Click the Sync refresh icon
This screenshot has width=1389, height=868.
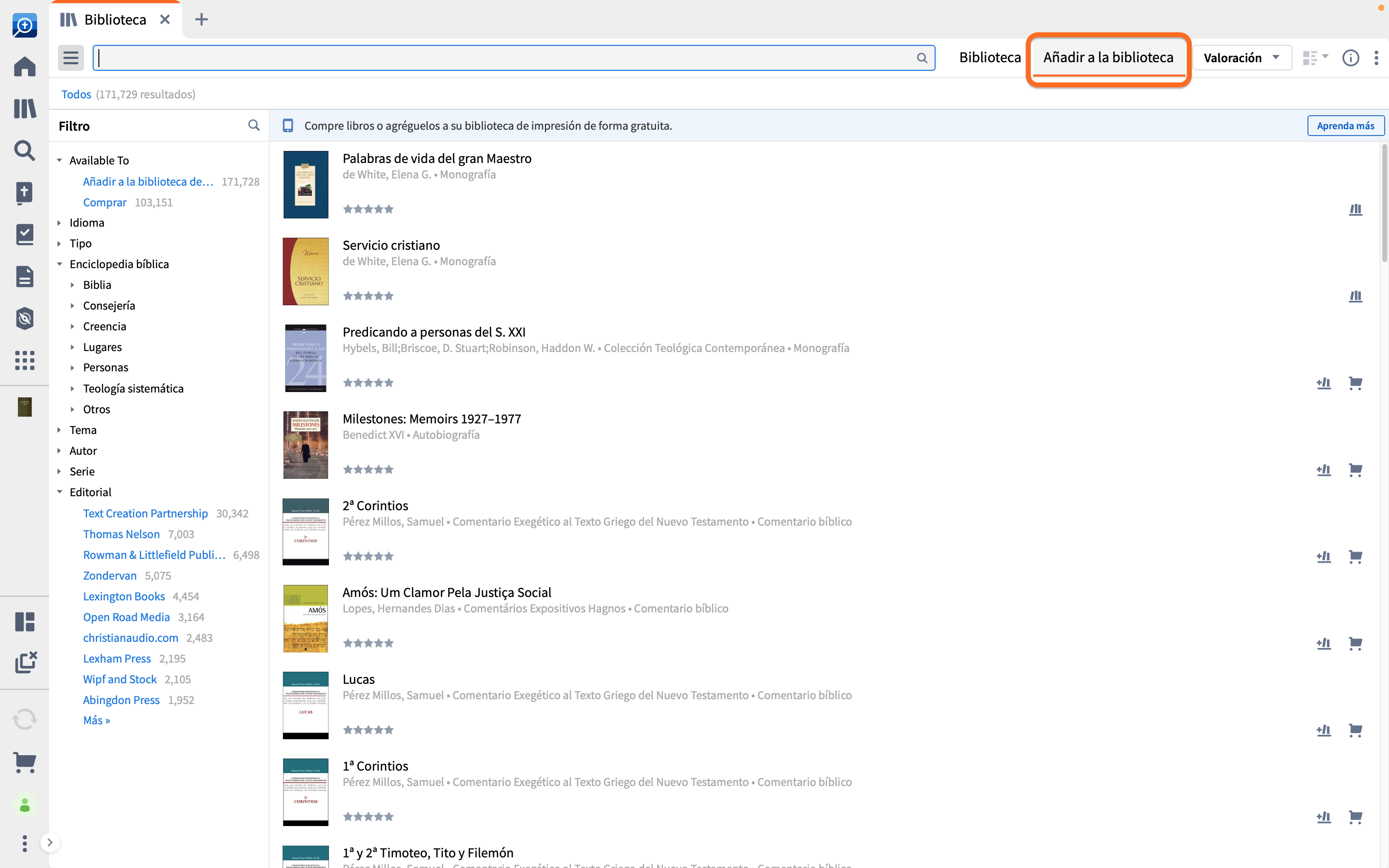click(25, 719)
